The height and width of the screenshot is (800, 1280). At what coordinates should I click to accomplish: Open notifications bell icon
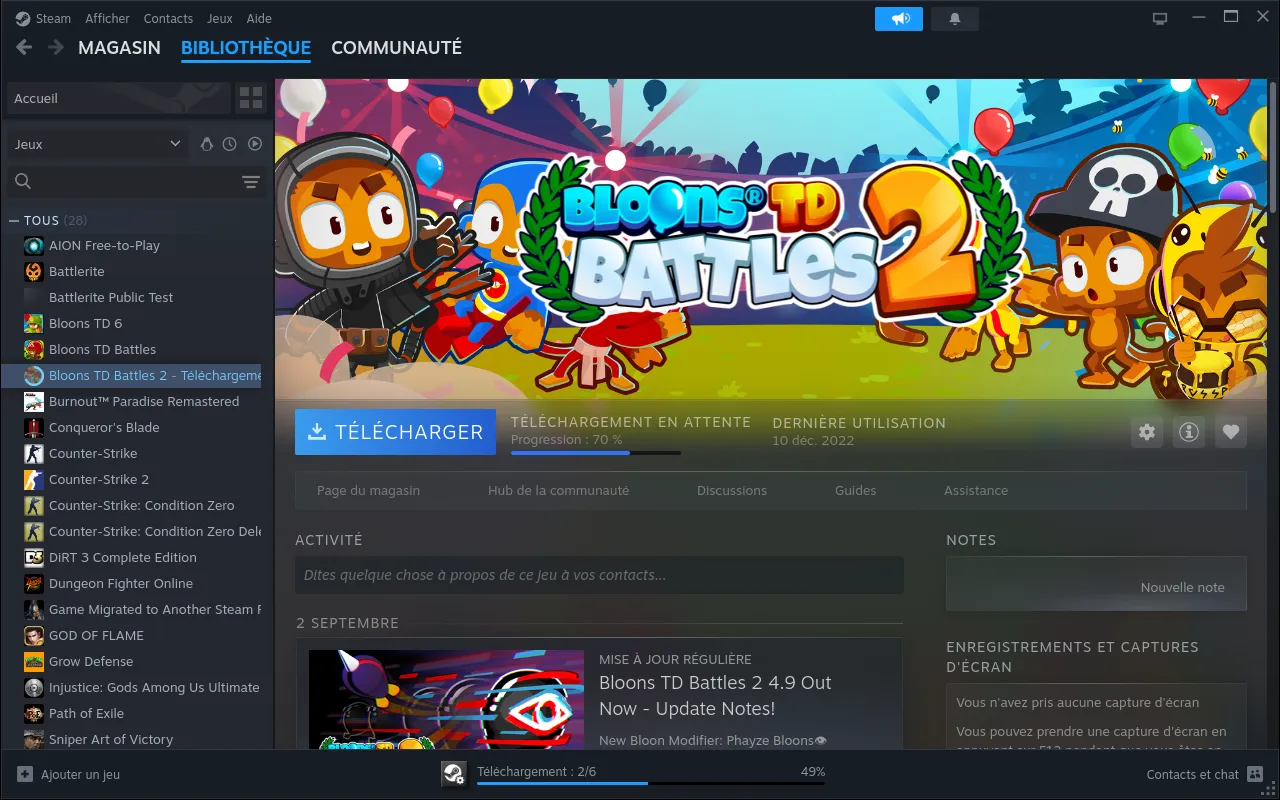point(954,19)
